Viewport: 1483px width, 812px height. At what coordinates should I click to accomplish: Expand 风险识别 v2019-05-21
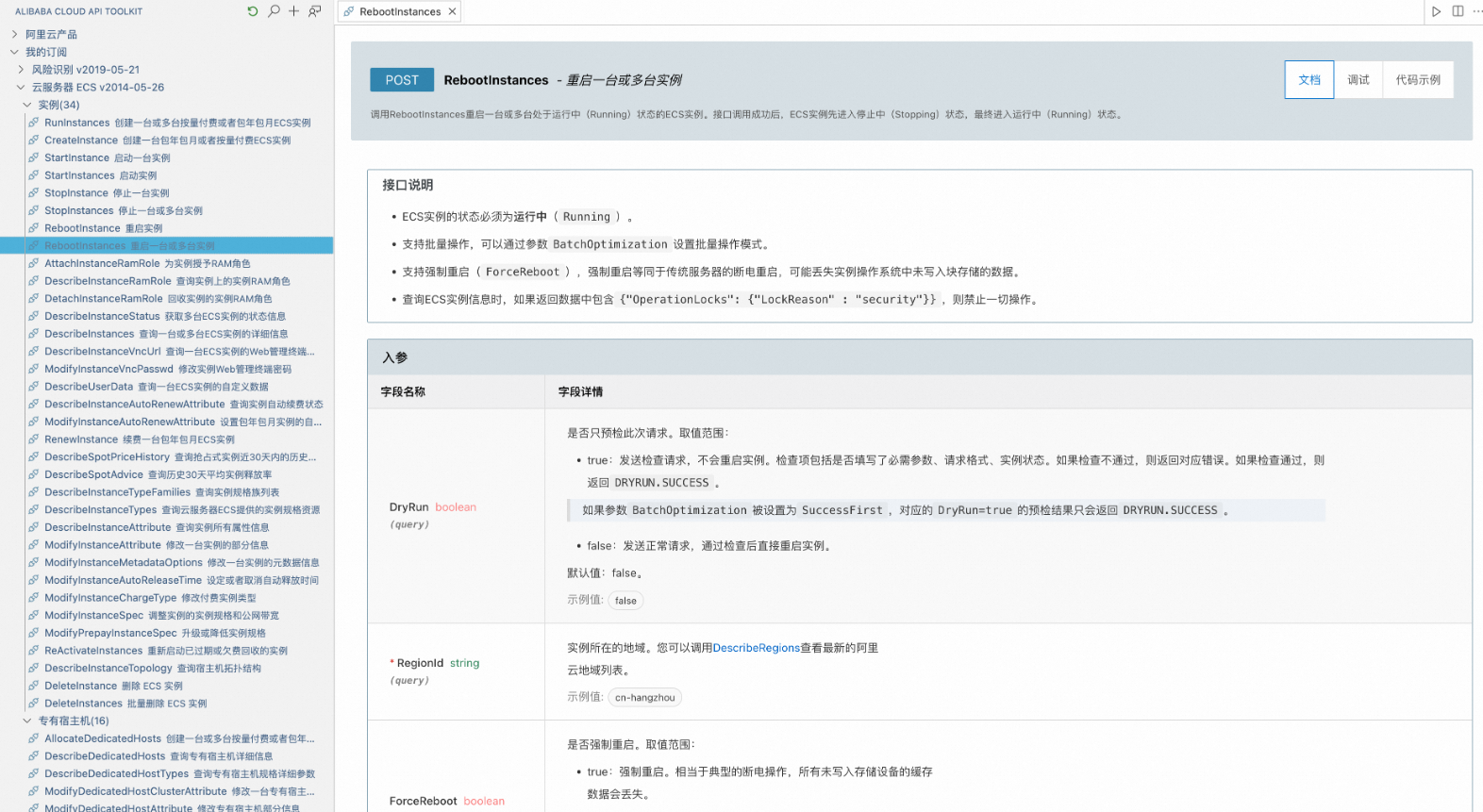coord(21,70)
